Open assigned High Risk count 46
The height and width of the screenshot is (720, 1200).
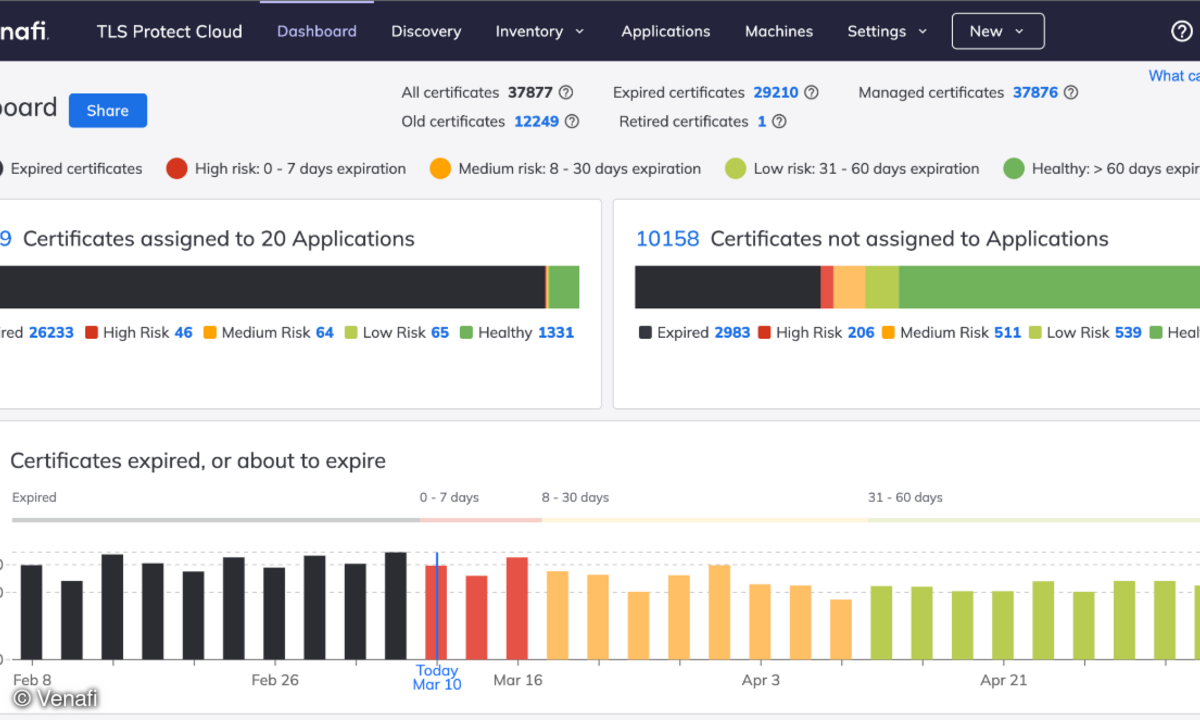click(x=183, y=332)
